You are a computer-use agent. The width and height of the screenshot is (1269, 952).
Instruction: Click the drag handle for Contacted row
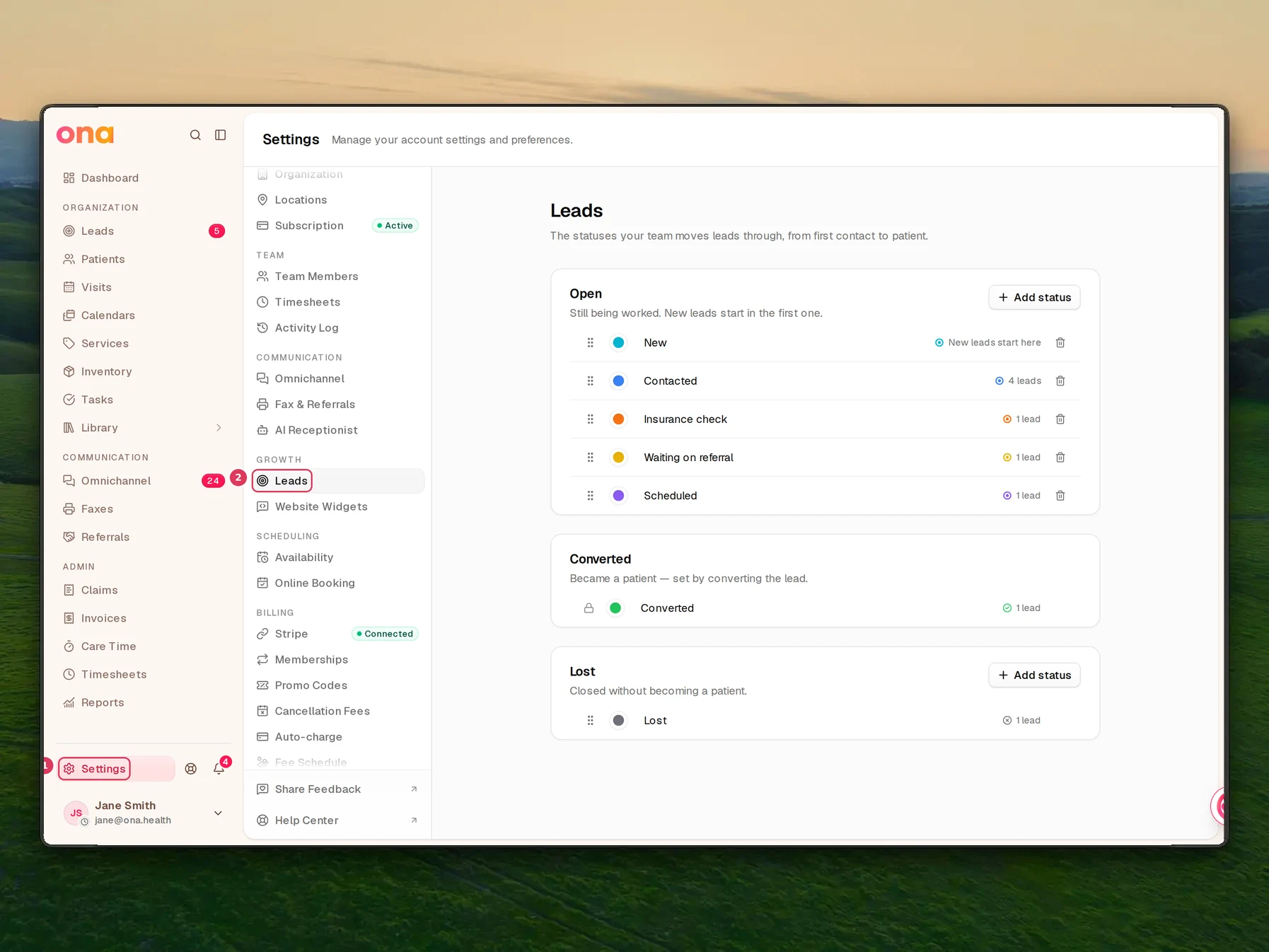coord(590,381)
